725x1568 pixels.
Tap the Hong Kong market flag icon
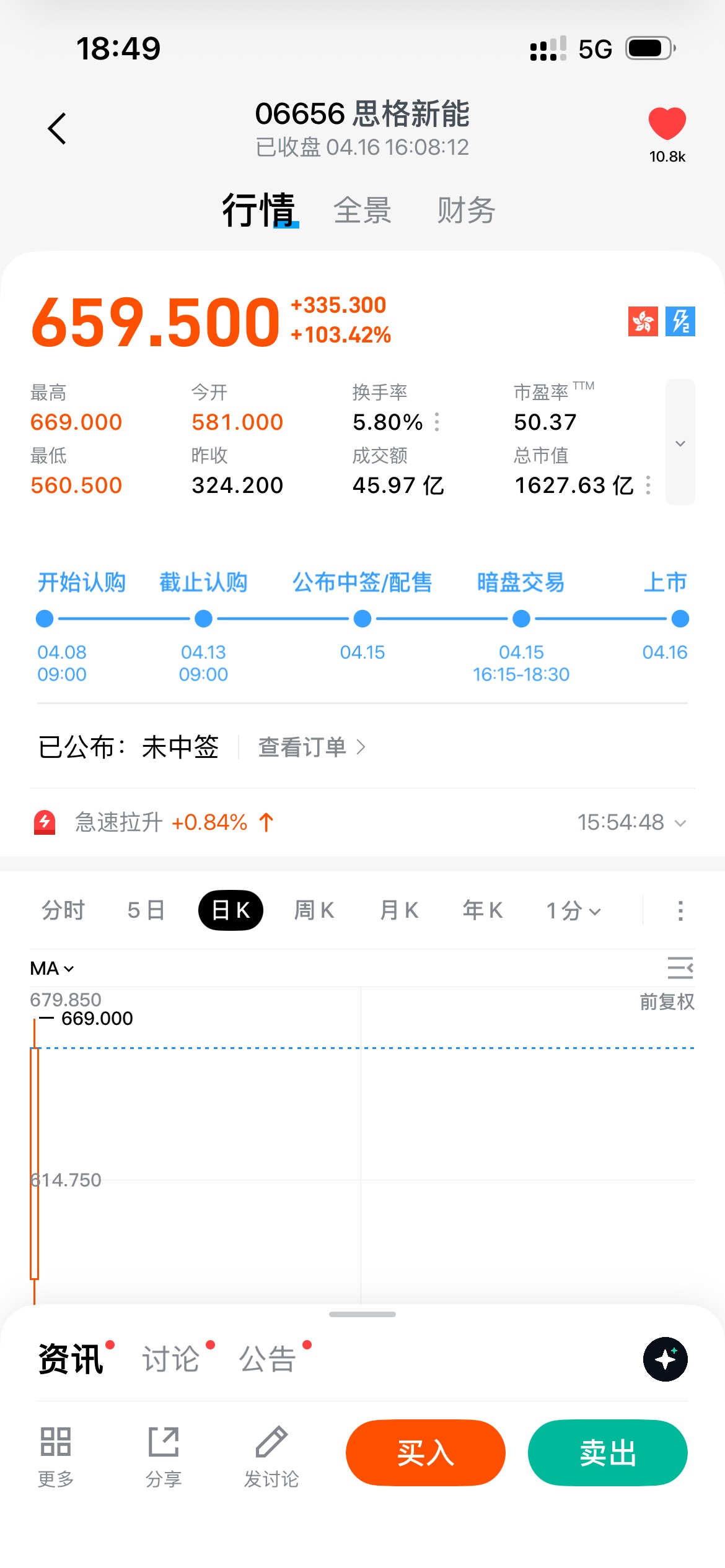point(643,321)
